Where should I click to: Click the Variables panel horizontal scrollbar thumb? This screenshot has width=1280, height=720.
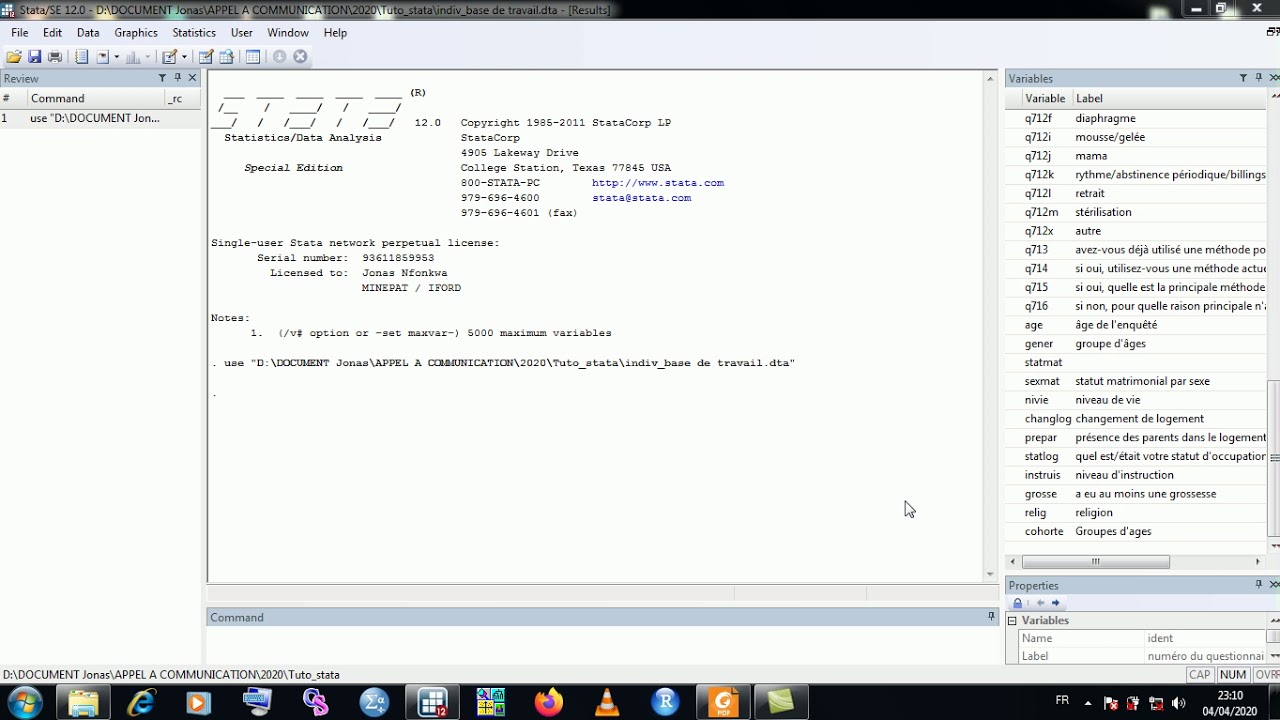(1095, 562)
